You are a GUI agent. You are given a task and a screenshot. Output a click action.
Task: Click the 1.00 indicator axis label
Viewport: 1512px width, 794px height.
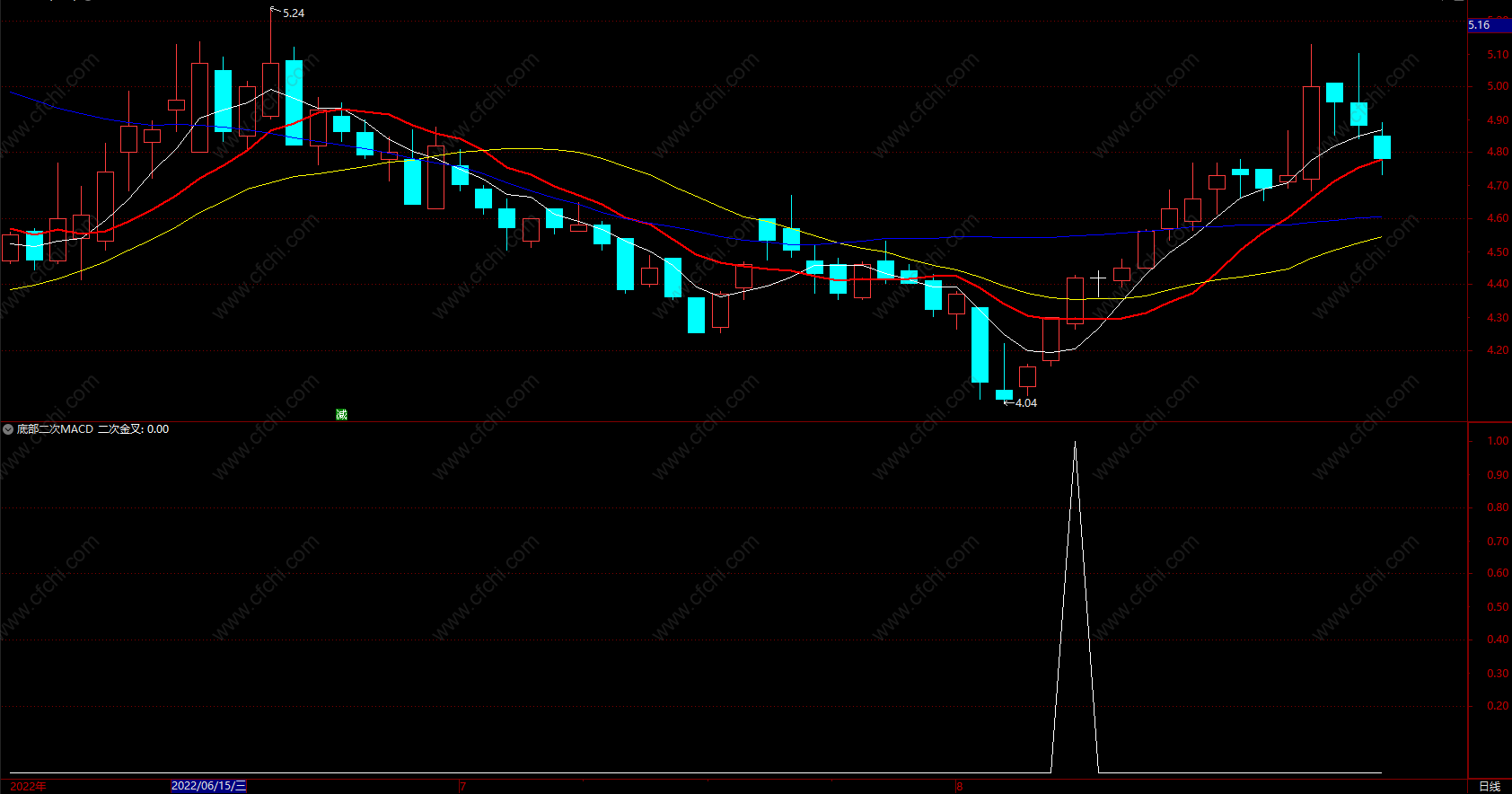pyautogui.click(x=1498, y=441)
